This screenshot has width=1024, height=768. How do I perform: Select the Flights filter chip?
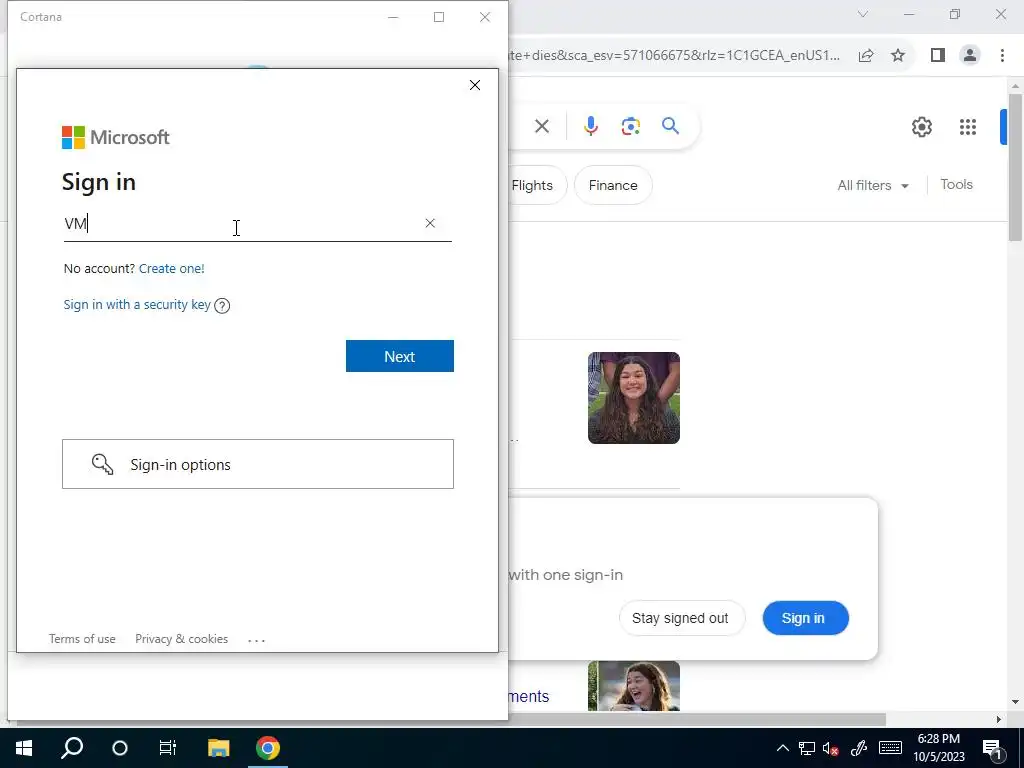[537, 185]
